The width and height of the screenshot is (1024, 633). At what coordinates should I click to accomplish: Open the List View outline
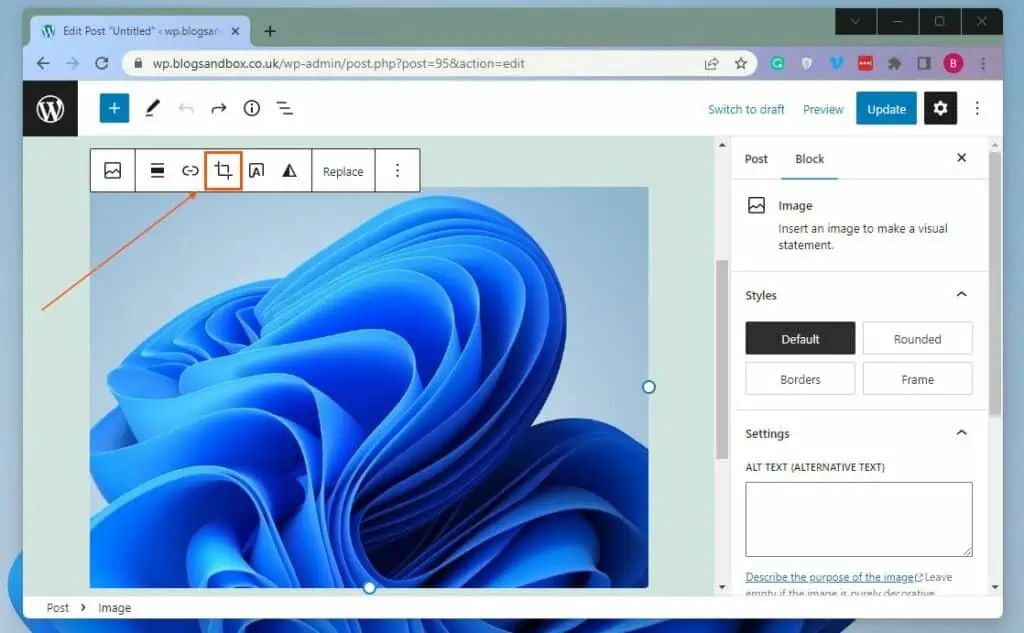point(285,108)
